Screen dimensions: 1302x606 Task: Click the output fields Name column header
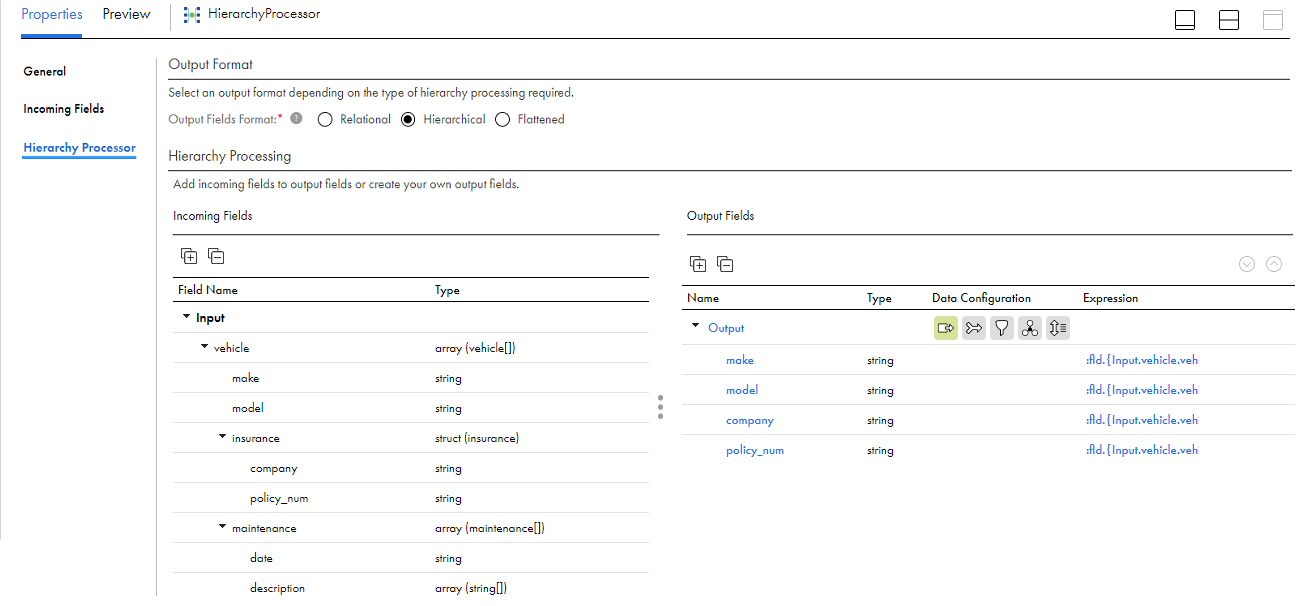click(703, 298)
